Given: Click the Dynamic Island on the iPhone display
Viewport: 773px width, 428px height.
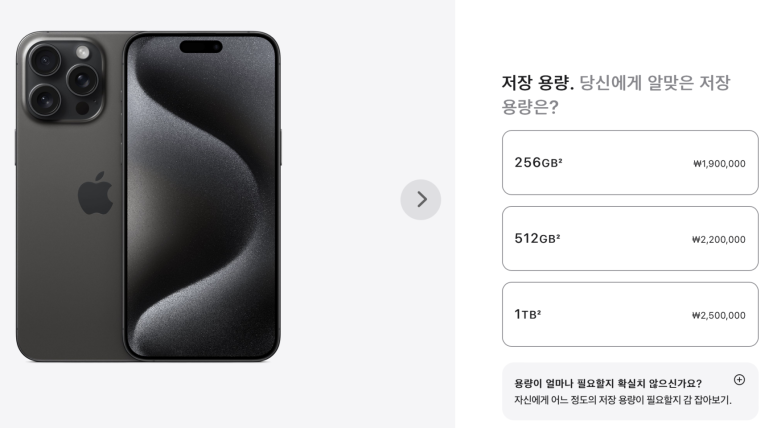Looking at the screenshot, I should [x=201, y=47].
